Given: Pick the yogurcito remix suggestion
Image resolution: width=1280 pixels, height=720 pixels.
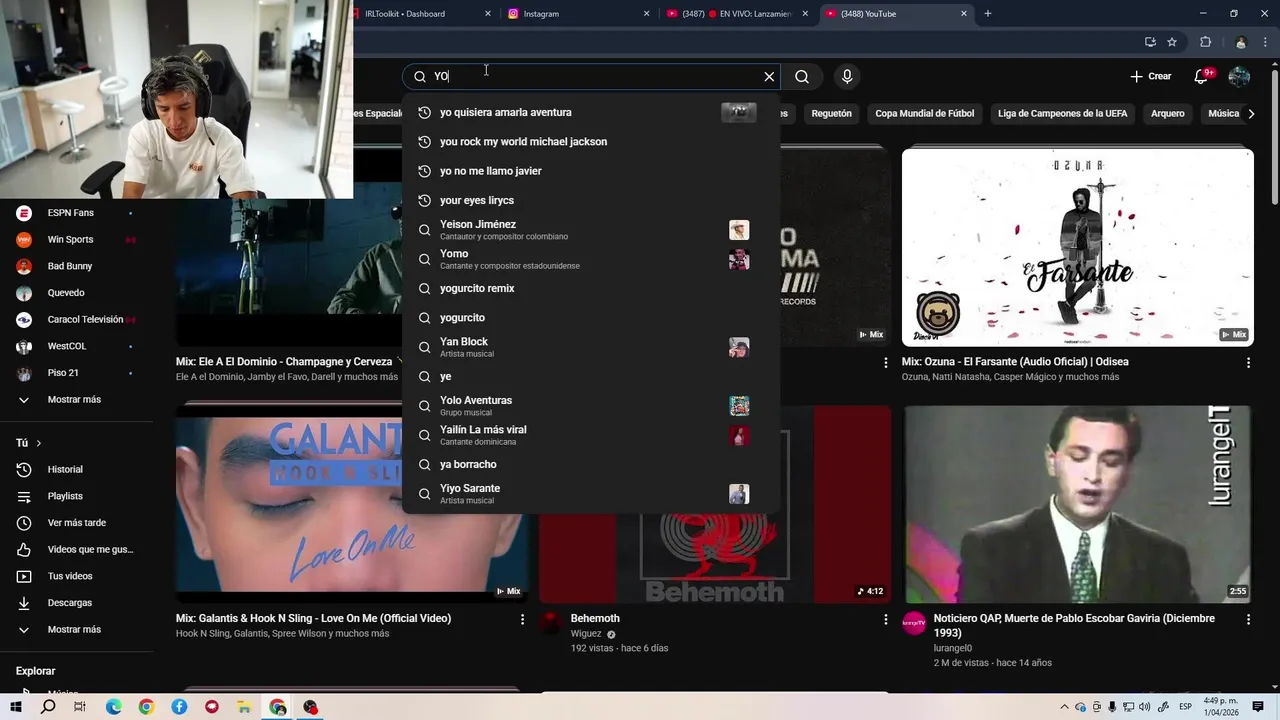Looking at the screenshot, I should (x=590, y=288).
